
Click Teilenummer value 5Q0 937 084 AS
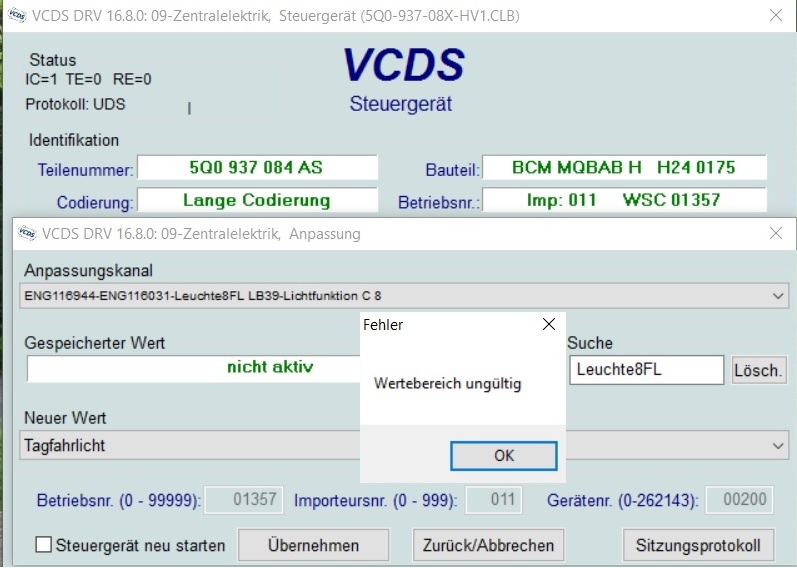pyautogui.click(x=257, y=167)
